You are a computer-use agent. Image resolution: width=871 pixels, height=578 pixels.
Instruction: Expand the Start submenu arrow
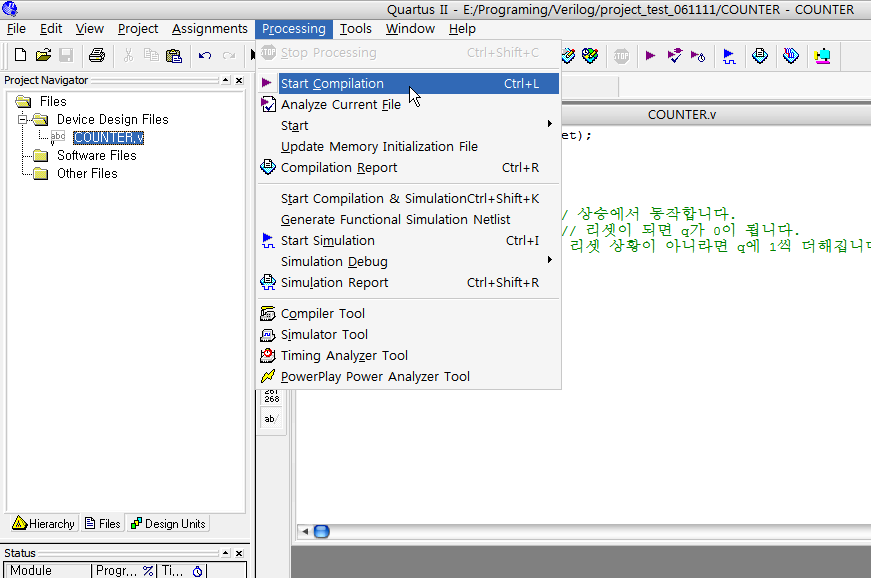549,124
